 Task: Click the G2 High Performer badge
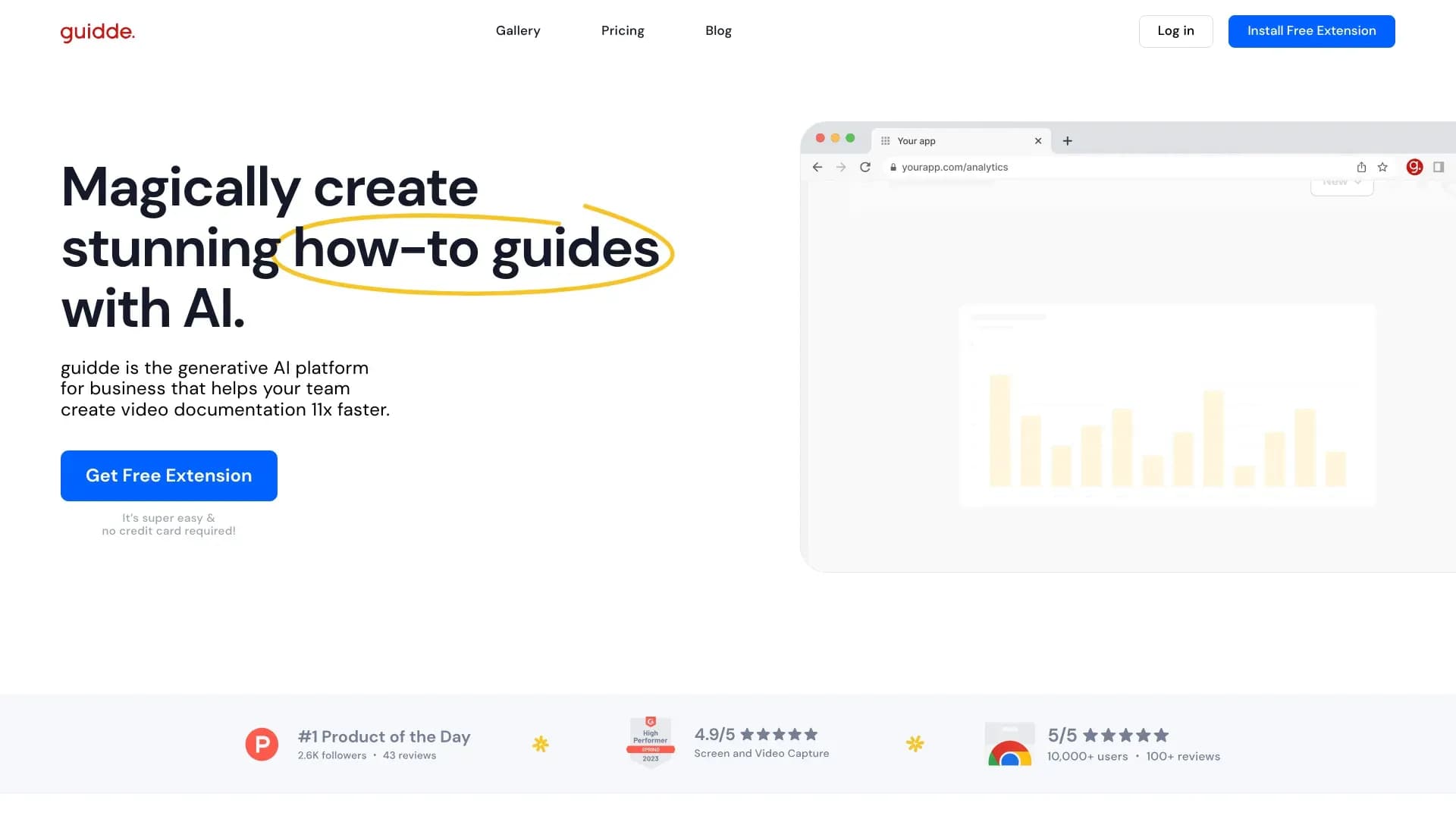tap(651, 742)
